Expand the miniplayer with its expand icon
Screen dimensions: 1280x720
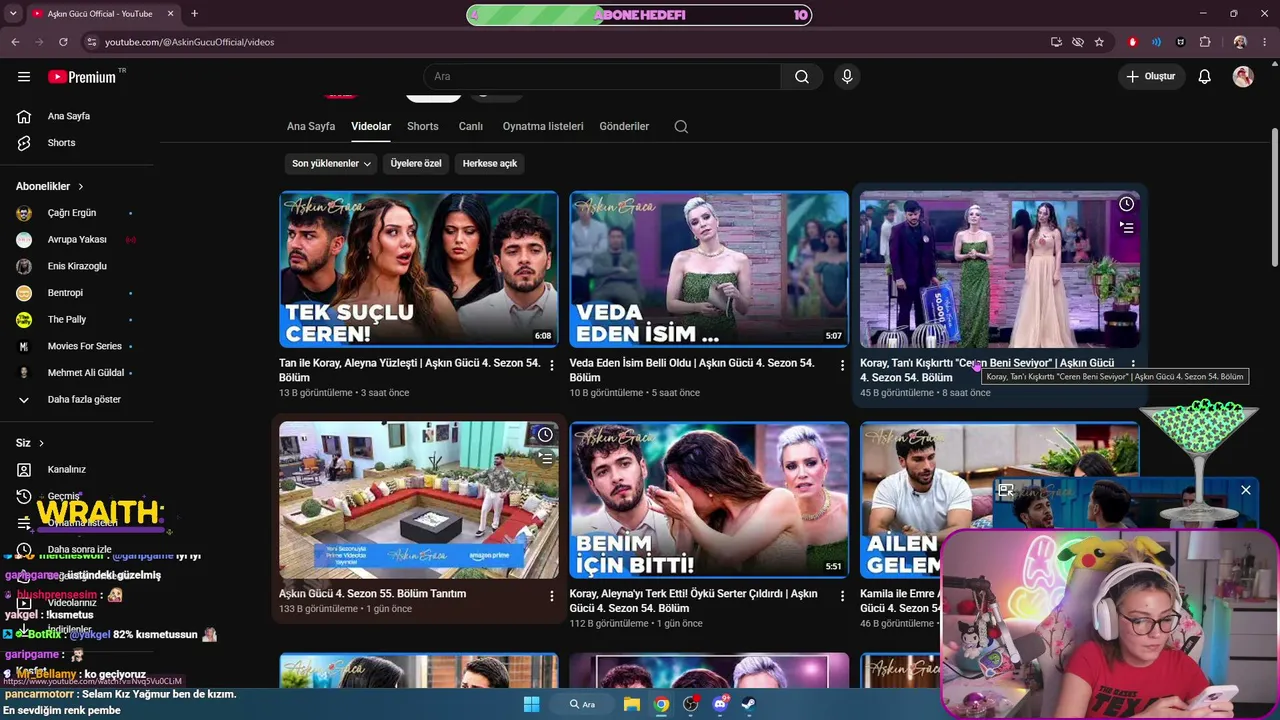[1006, 490]
